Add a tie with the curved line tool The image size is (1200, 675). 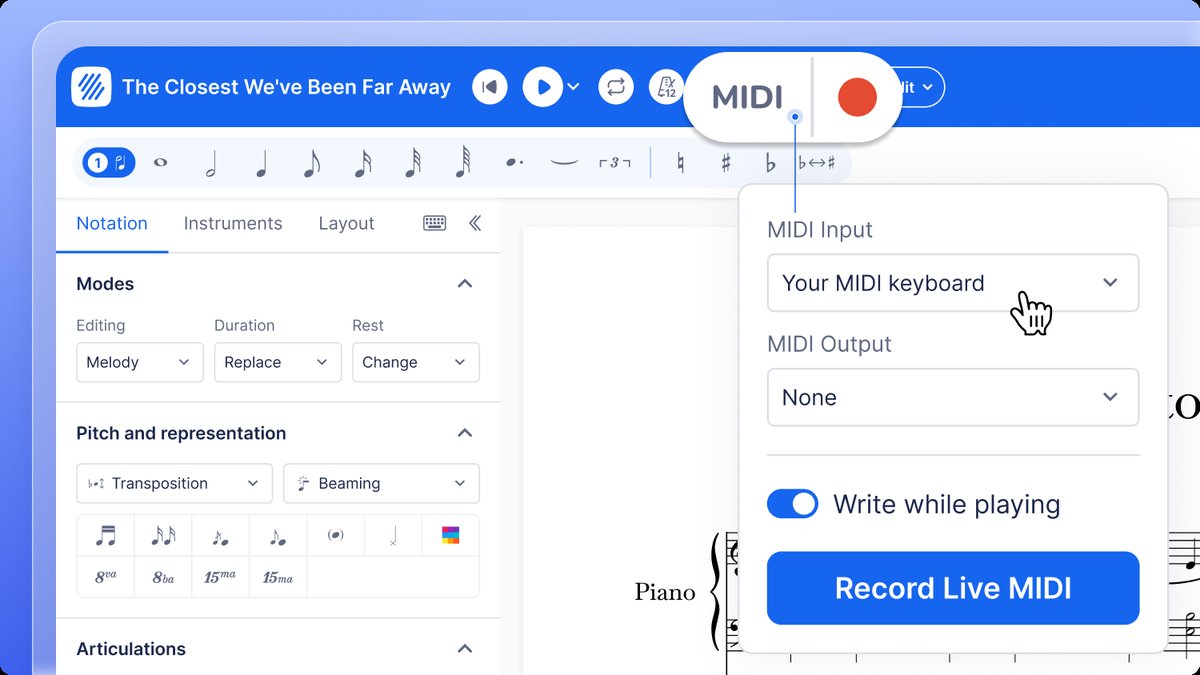coord(564,162)
